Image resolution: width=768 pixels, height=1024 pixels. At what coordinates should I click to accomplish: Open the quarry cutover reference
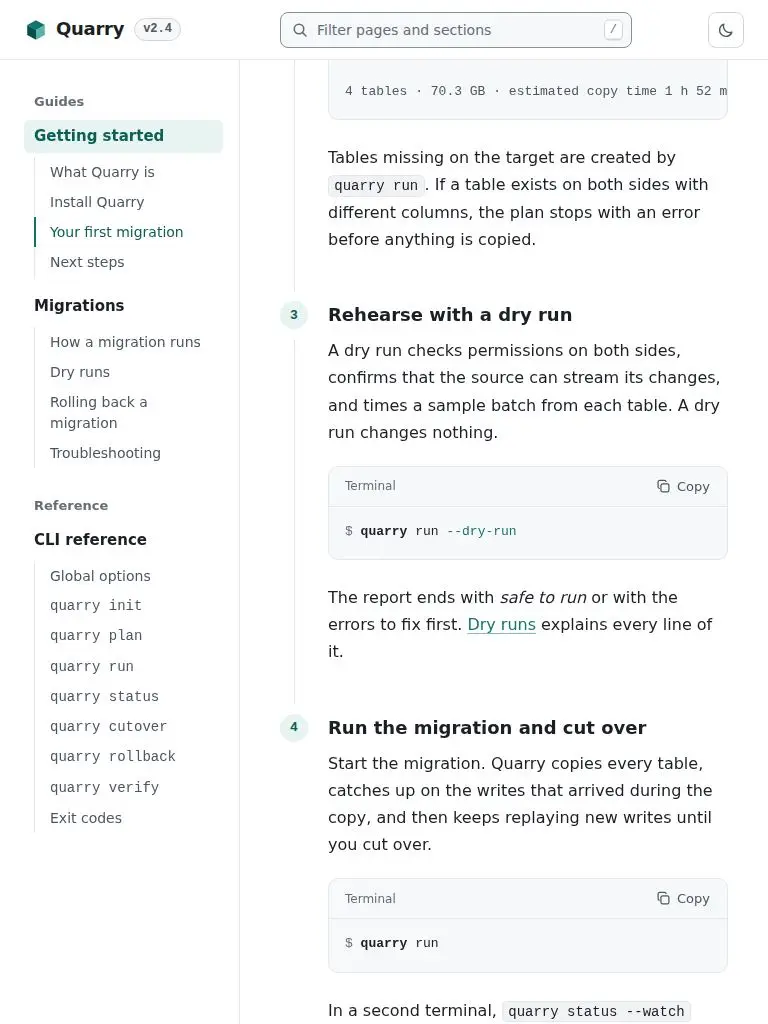(x=108, y=726)
